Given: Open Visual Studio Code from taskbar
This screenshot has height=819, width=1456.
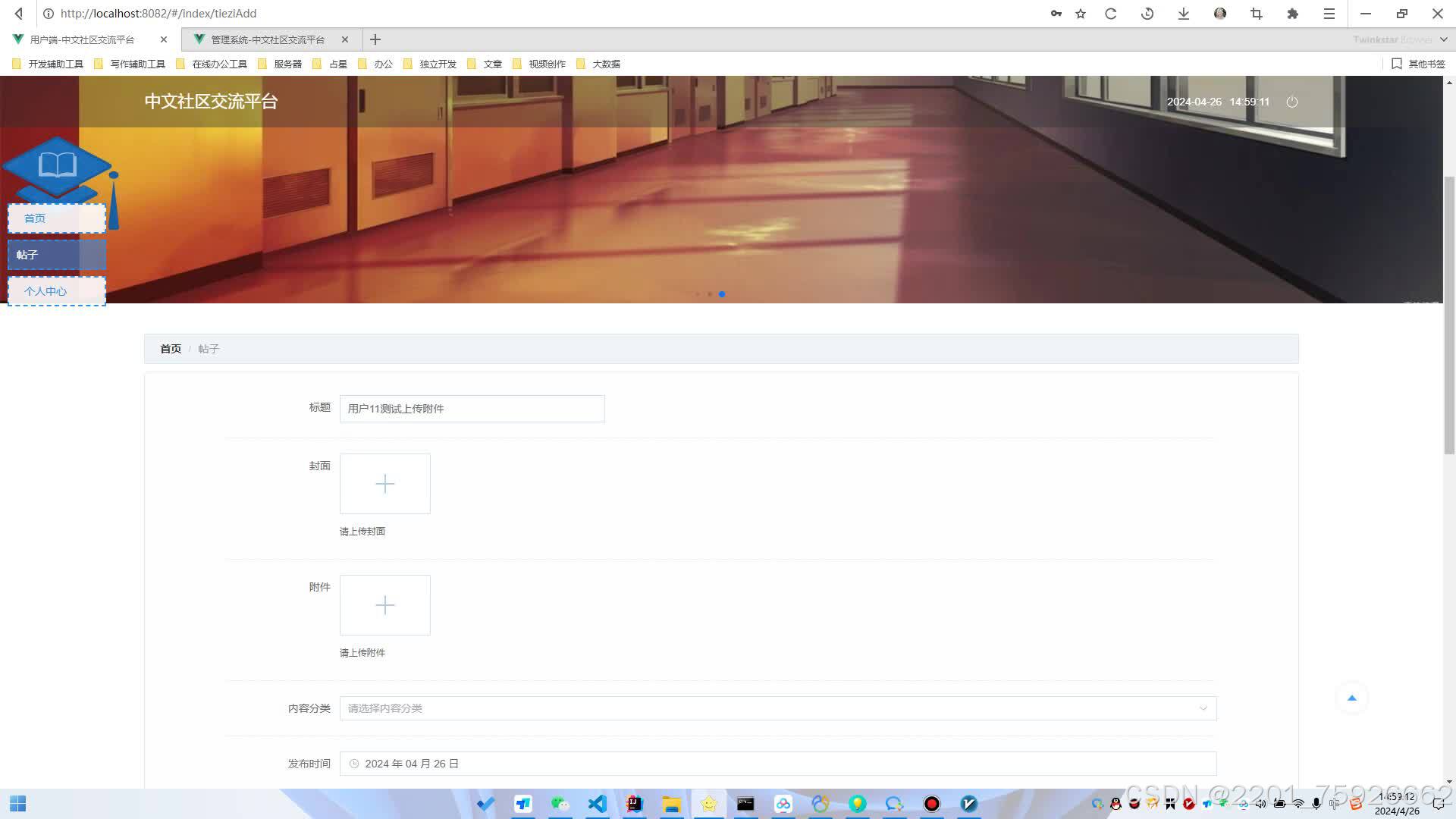Looking at the screenshot, I should click(598, 804).
